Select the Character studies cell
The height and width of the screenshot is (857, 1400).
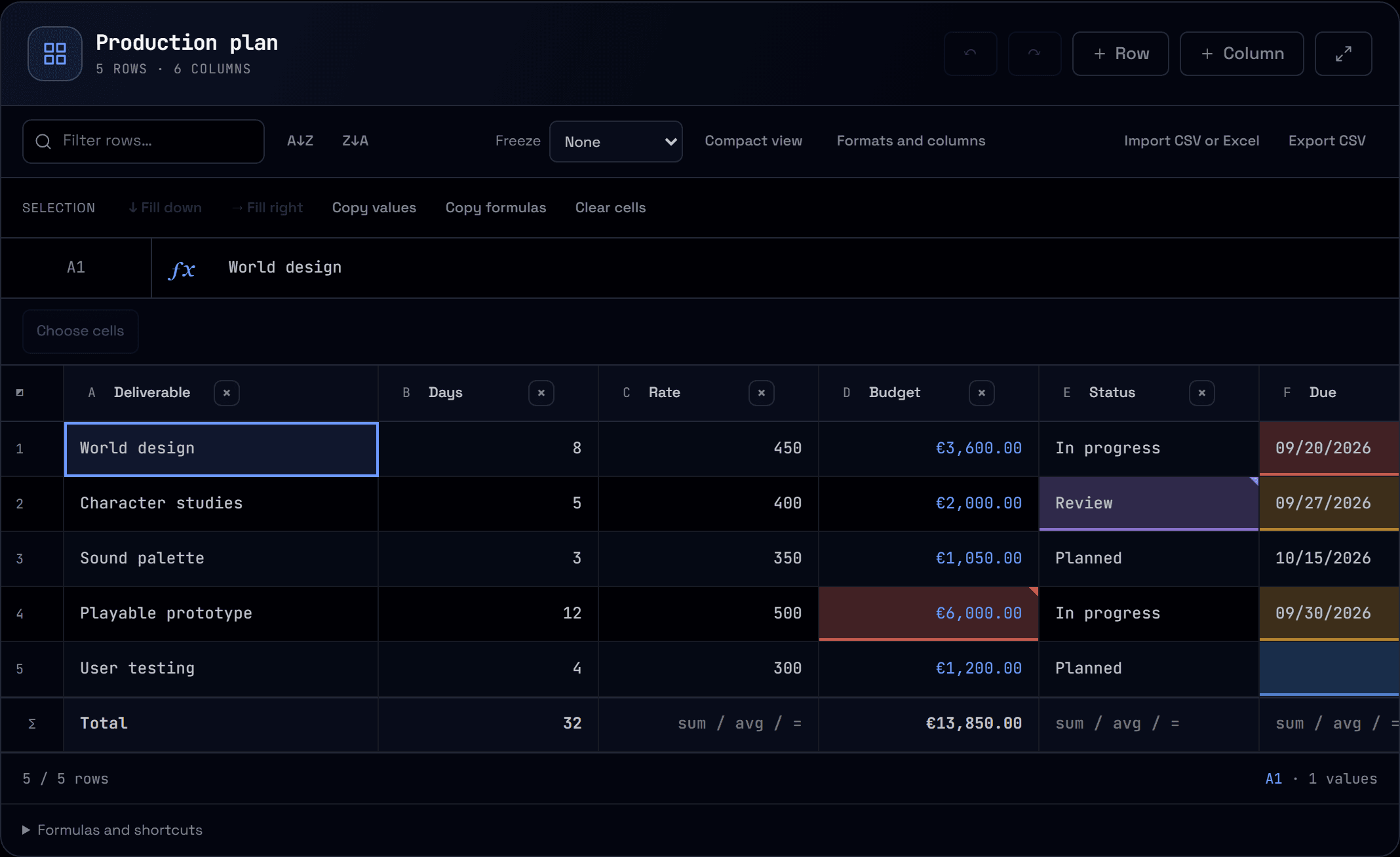pos(221,504)
